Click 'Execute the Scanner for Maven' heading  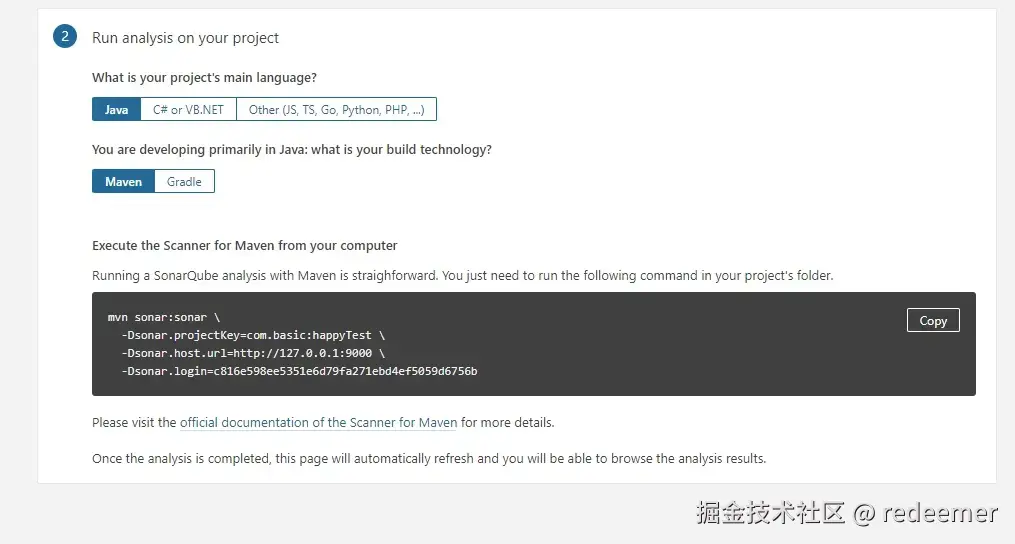(244, 246)
